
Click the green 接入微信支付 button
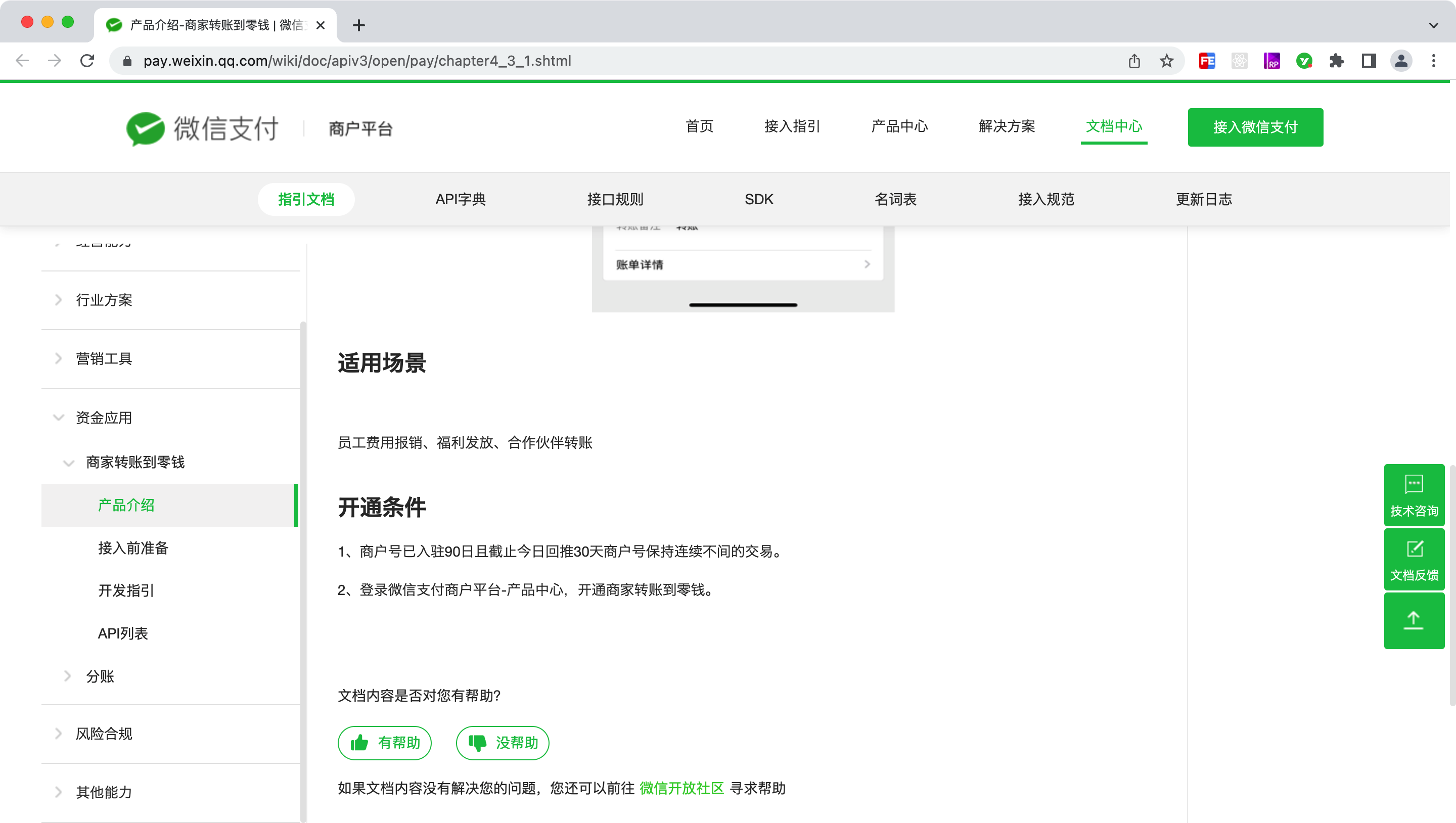point(1255,127)
